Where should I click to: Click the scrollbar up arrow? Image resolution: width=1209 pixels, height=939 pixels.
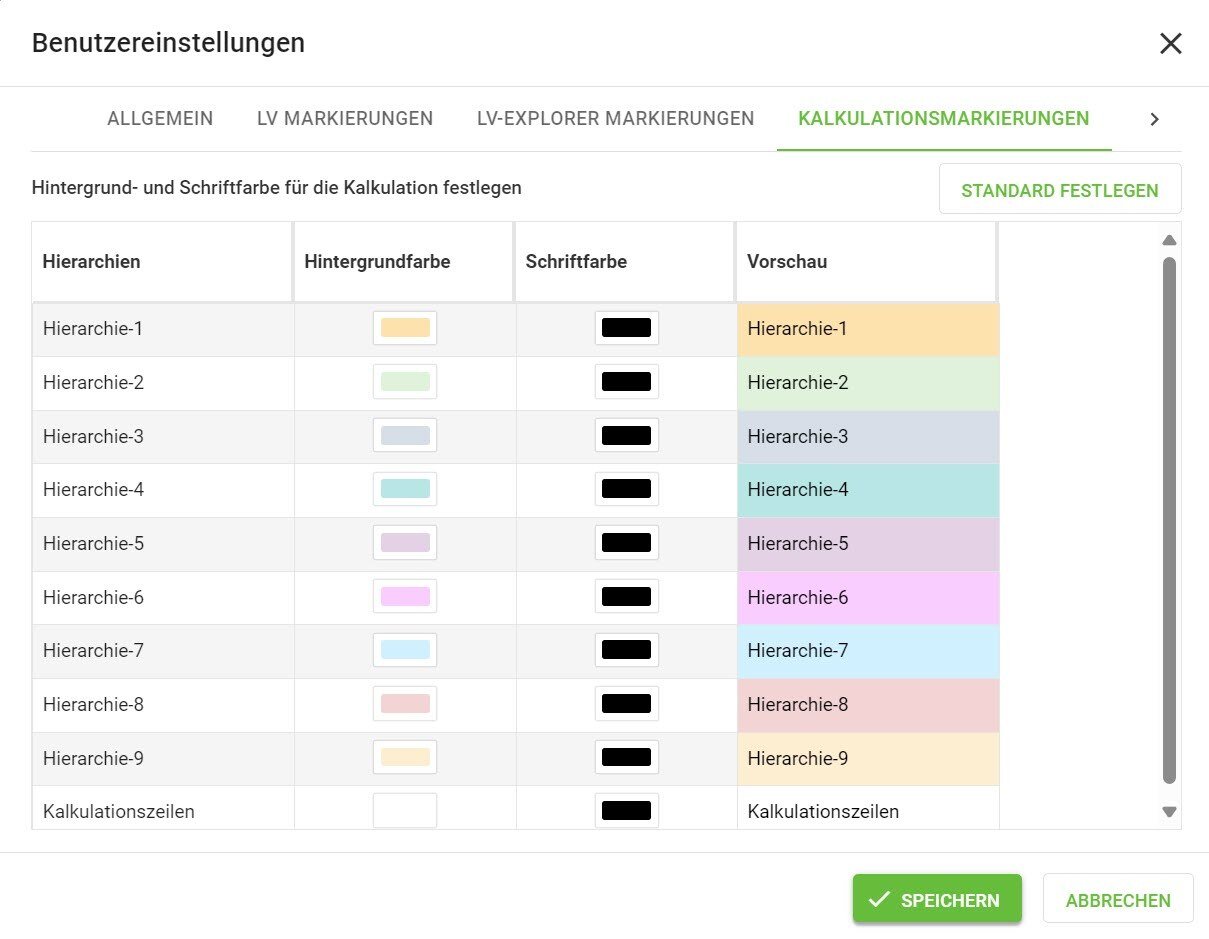pyautogui.click(x=1169, y=240)
